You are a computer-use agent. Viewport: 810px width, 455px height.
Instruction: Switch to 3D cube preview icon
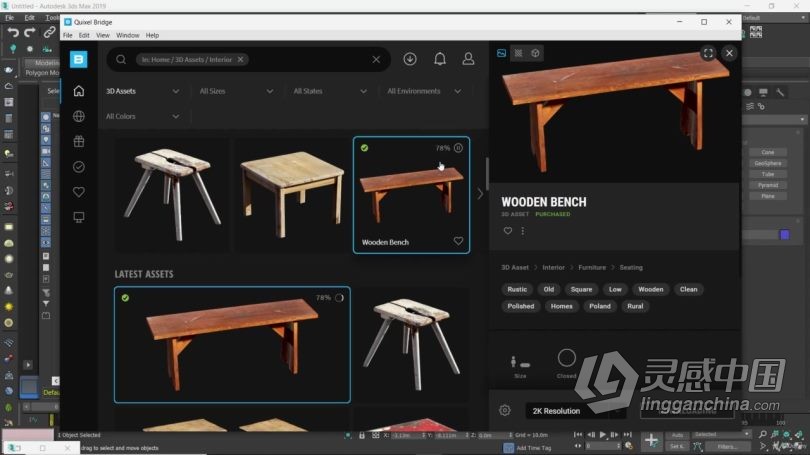[535, 53]
